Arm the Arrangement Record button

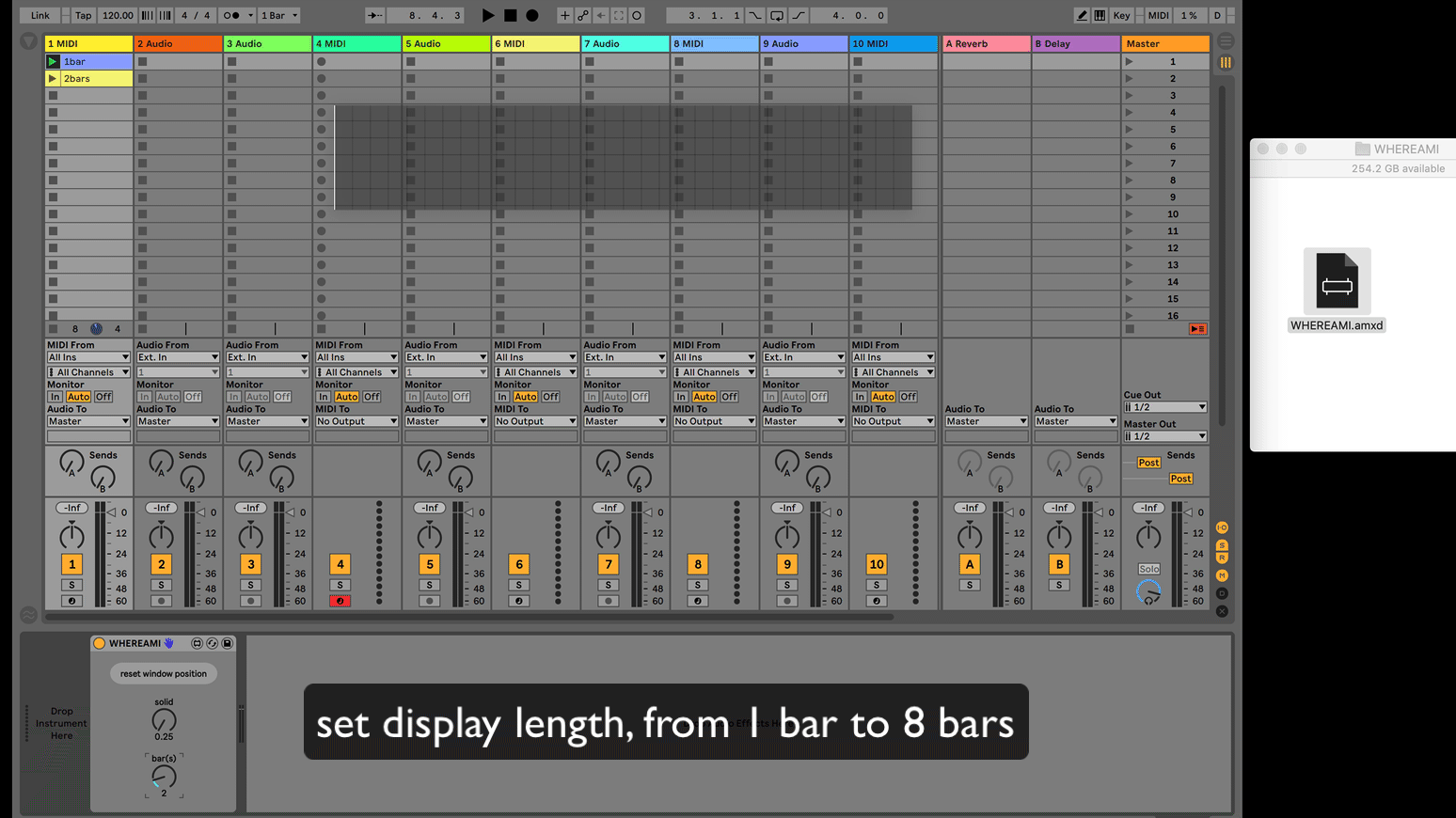(532, 15)
